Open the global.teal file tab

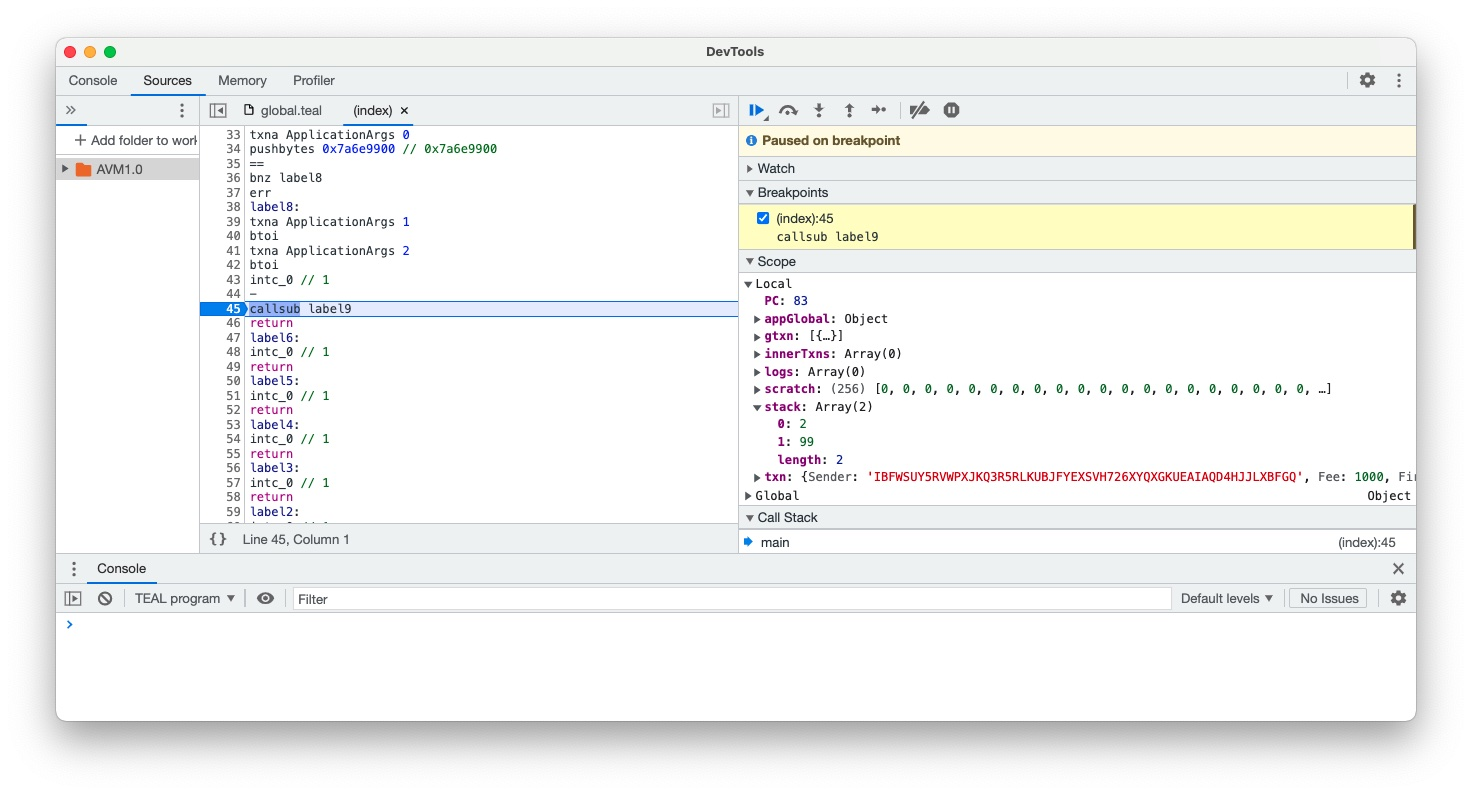click(x=290, y=110)
